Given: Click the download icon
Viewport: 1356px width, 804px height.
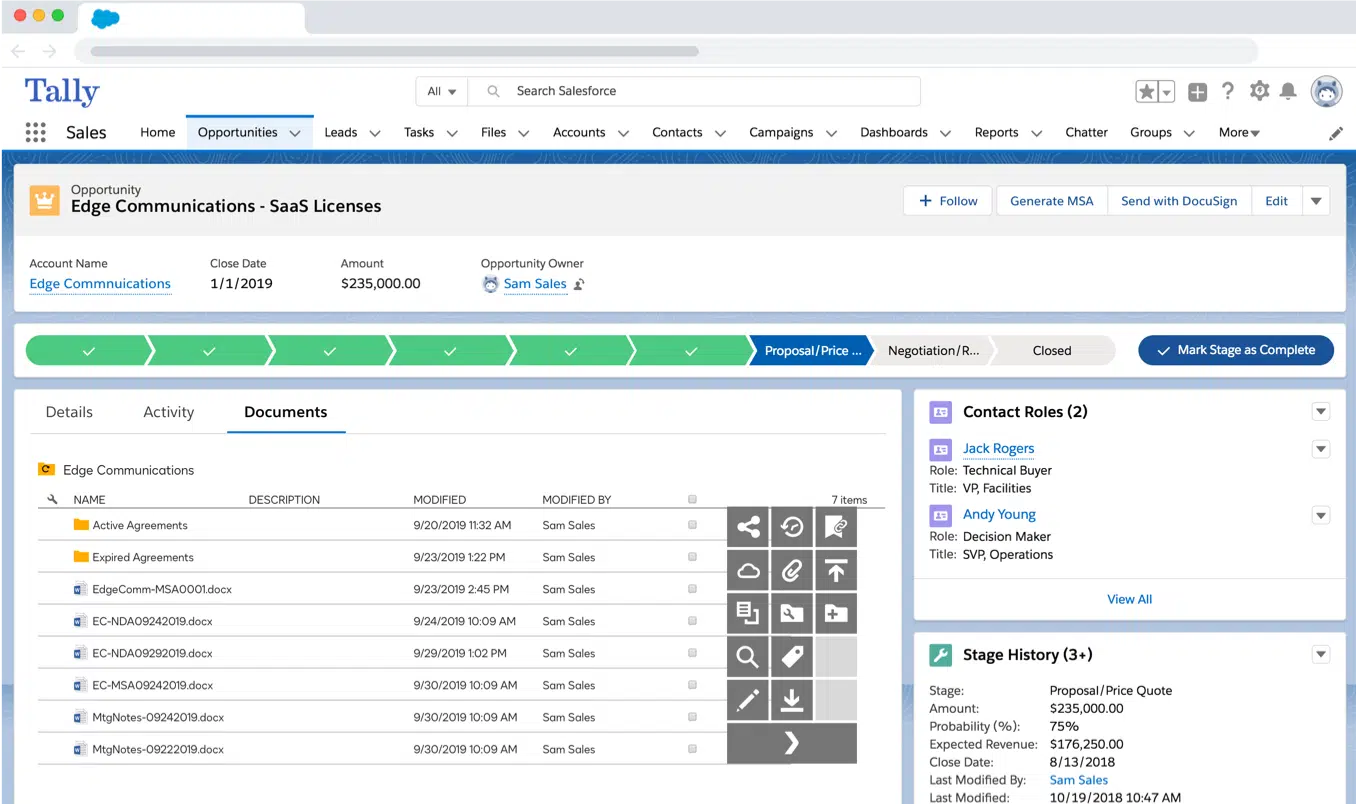Looking at the screenshot, I should 792,700.
